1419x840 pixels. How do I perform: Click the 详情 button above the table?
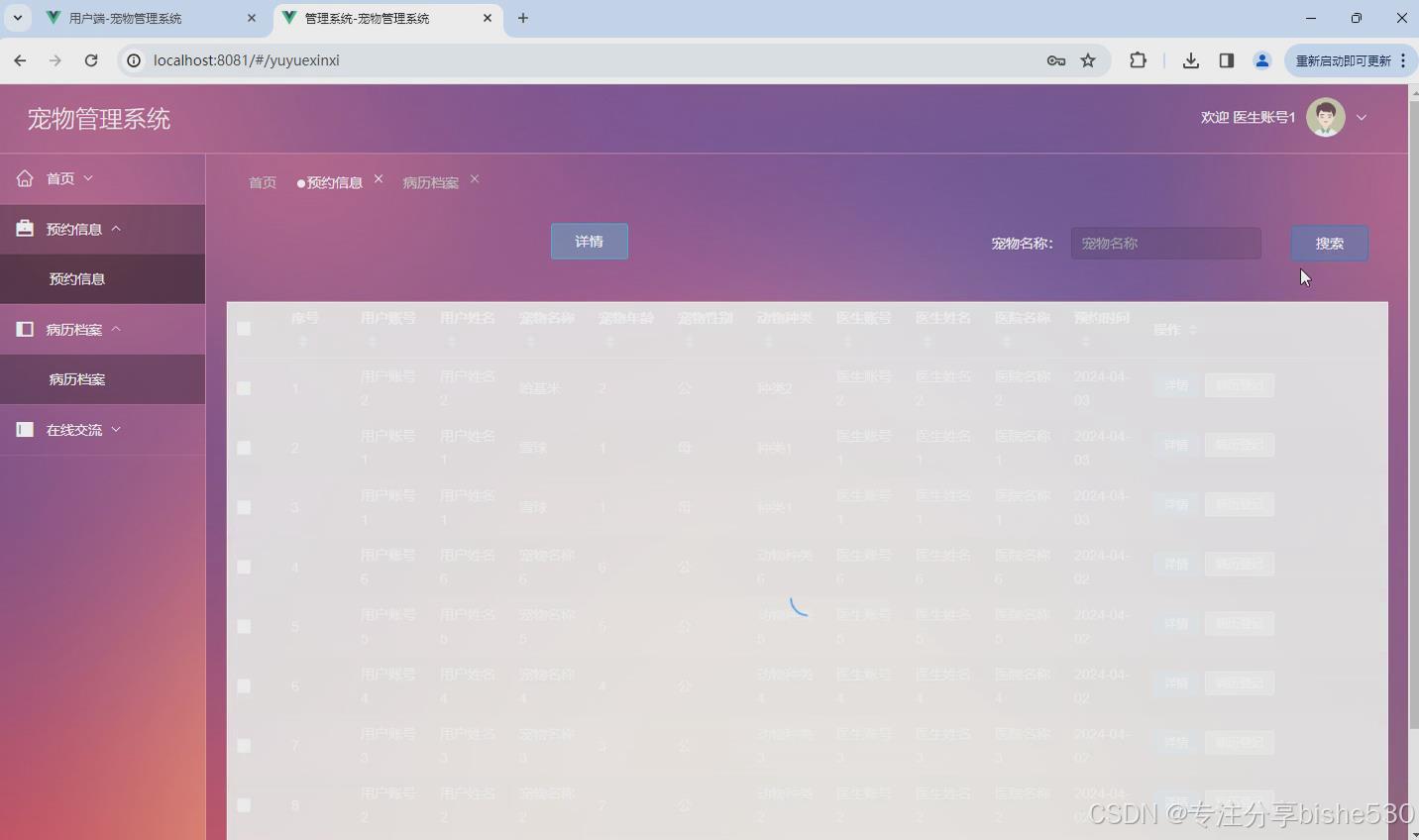pyautogui.click(x=589, y=241)
